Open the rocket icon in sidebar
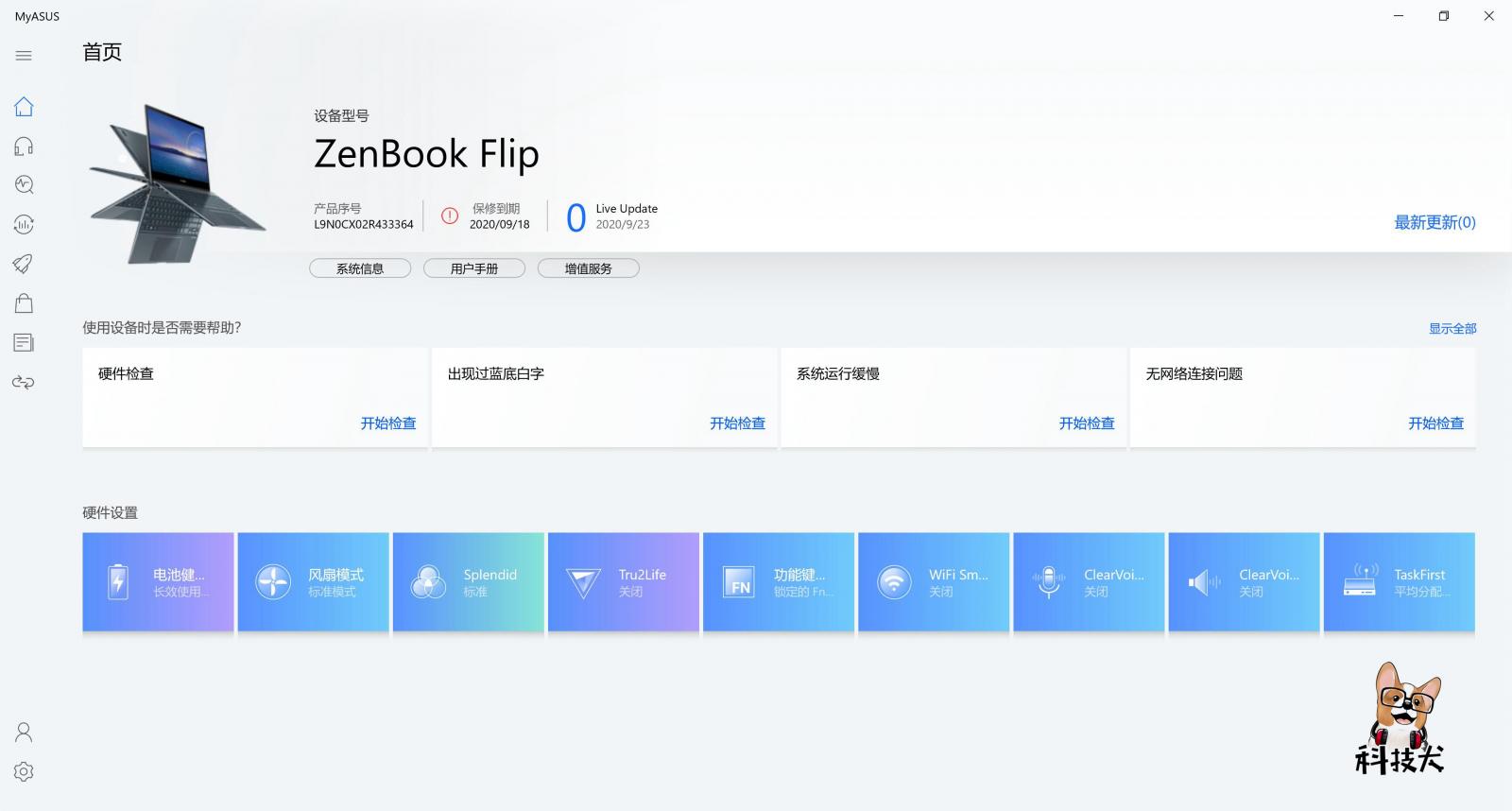 point(24,264)
